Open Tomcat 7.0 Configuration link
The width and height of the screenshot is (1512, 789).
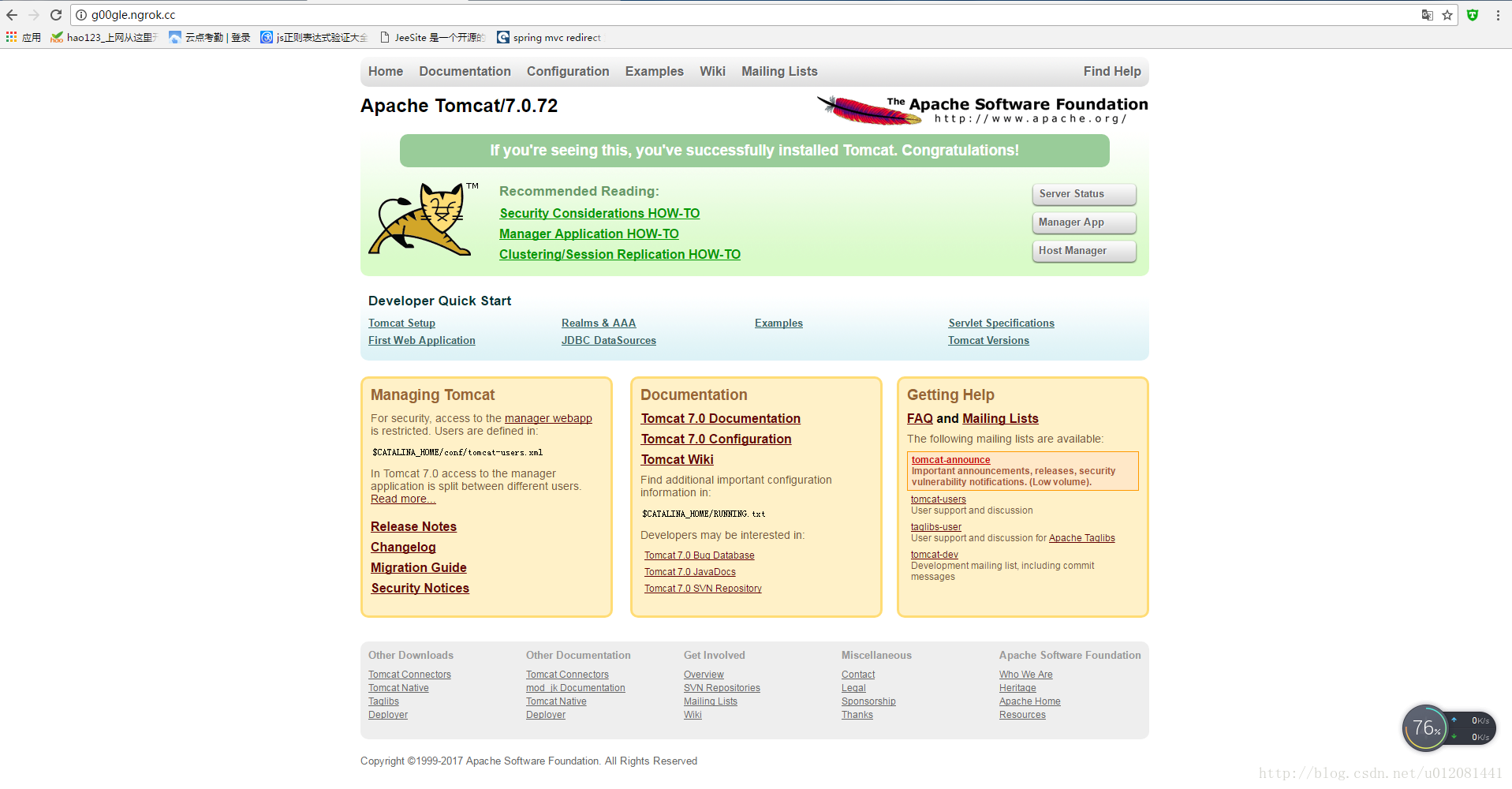click(x=716, y=439)
